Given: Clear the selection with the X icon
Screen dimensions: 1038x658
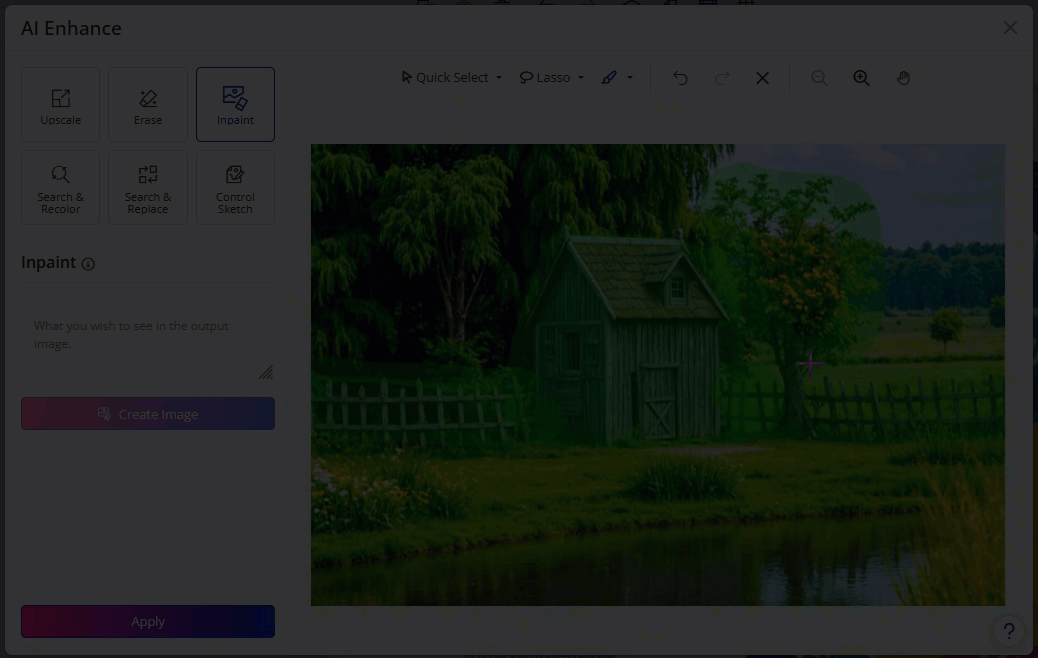Looking at the screenshot, I should click(x=763, y=78).
